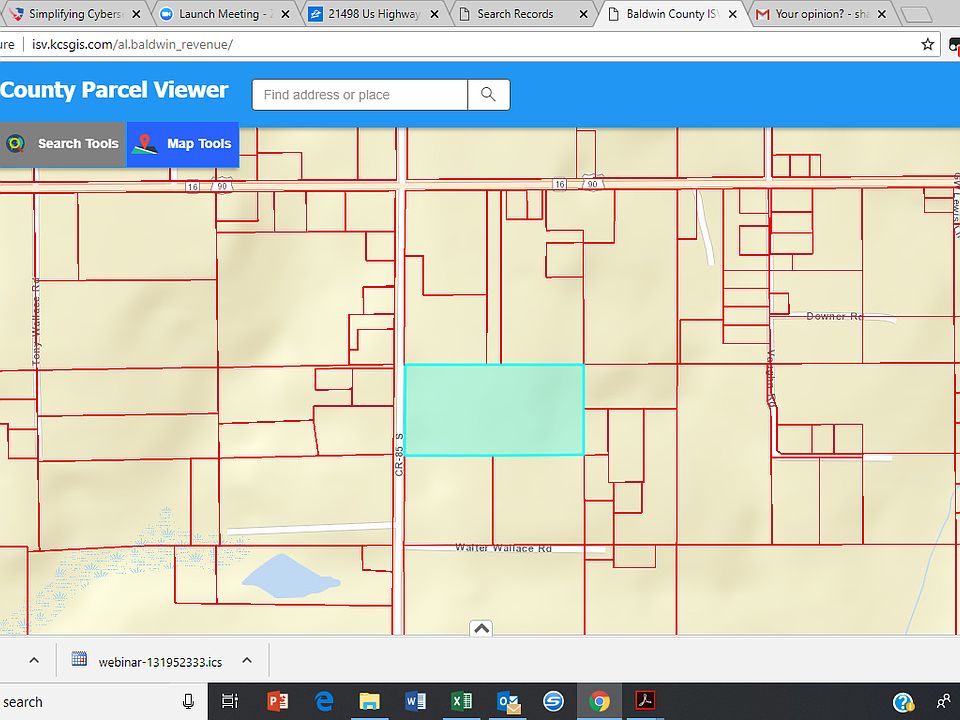Click the Tony Wallace Rd label

click(36, 322)
